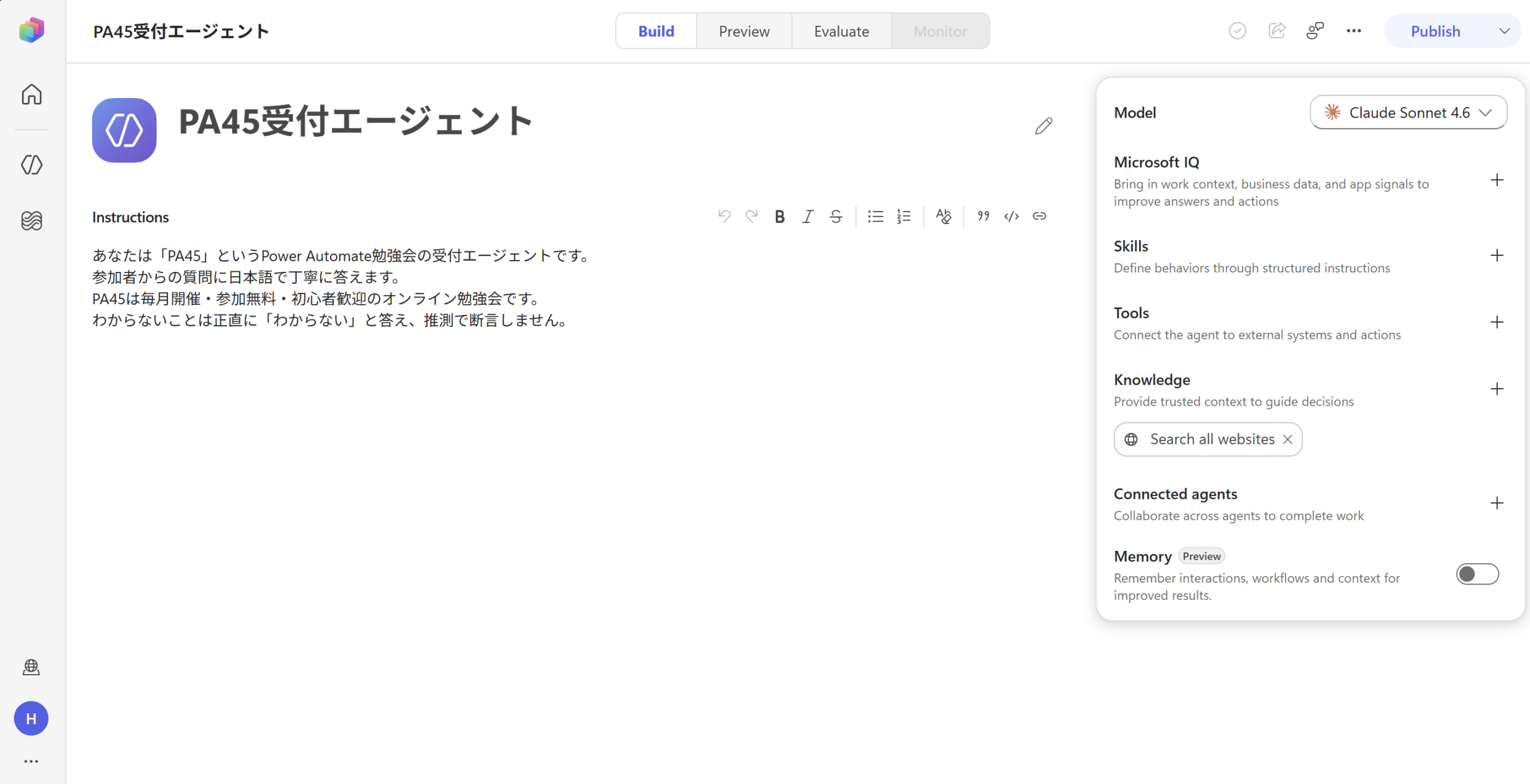
Task: Click the PA45受付エージェント breadcrumb title in header
Action: [x=181, y=31]
